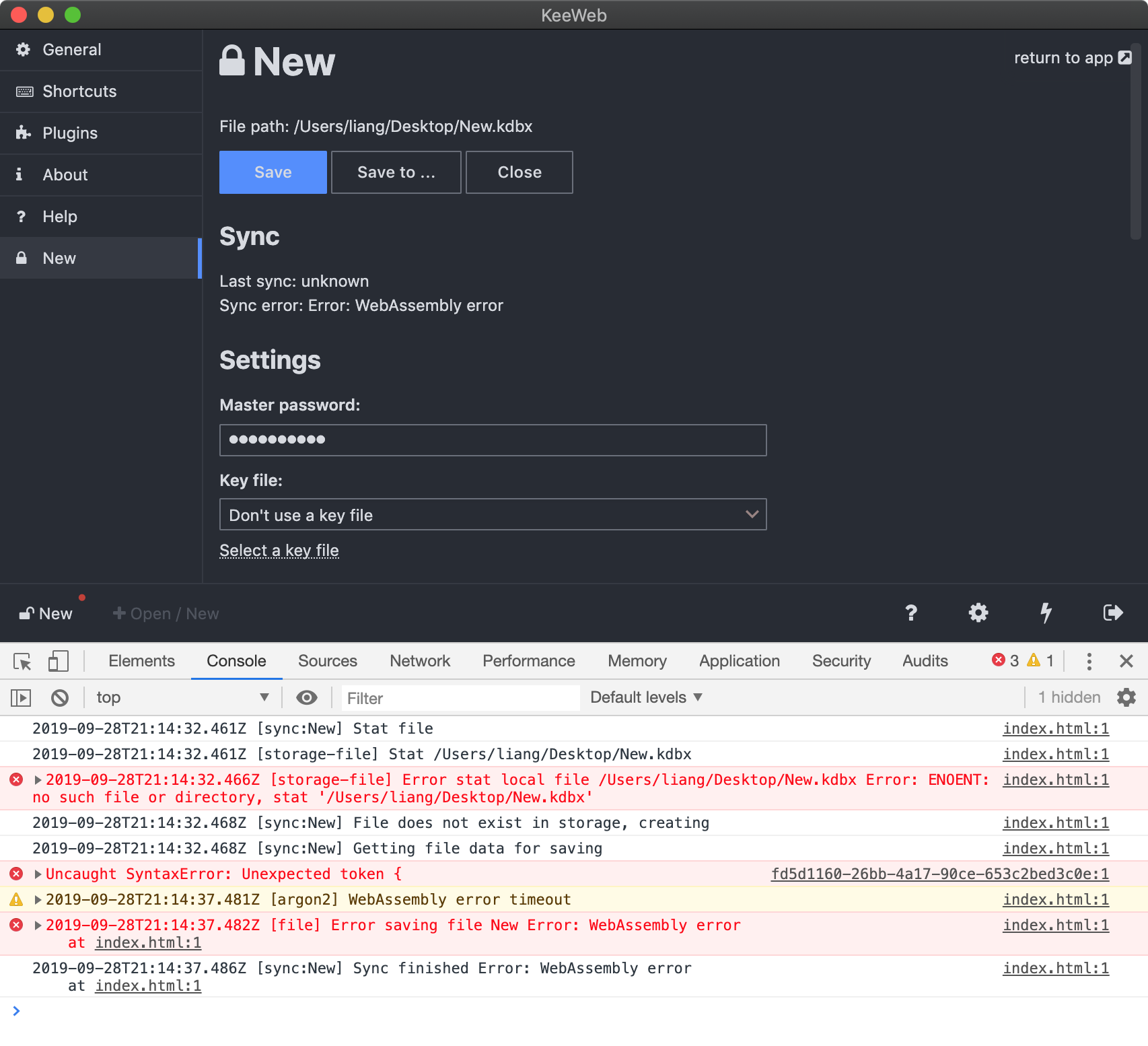Screen dimensions: 1148x1046
Task: Click the yellow warning count badge
Action: (x=1040, y=660)
